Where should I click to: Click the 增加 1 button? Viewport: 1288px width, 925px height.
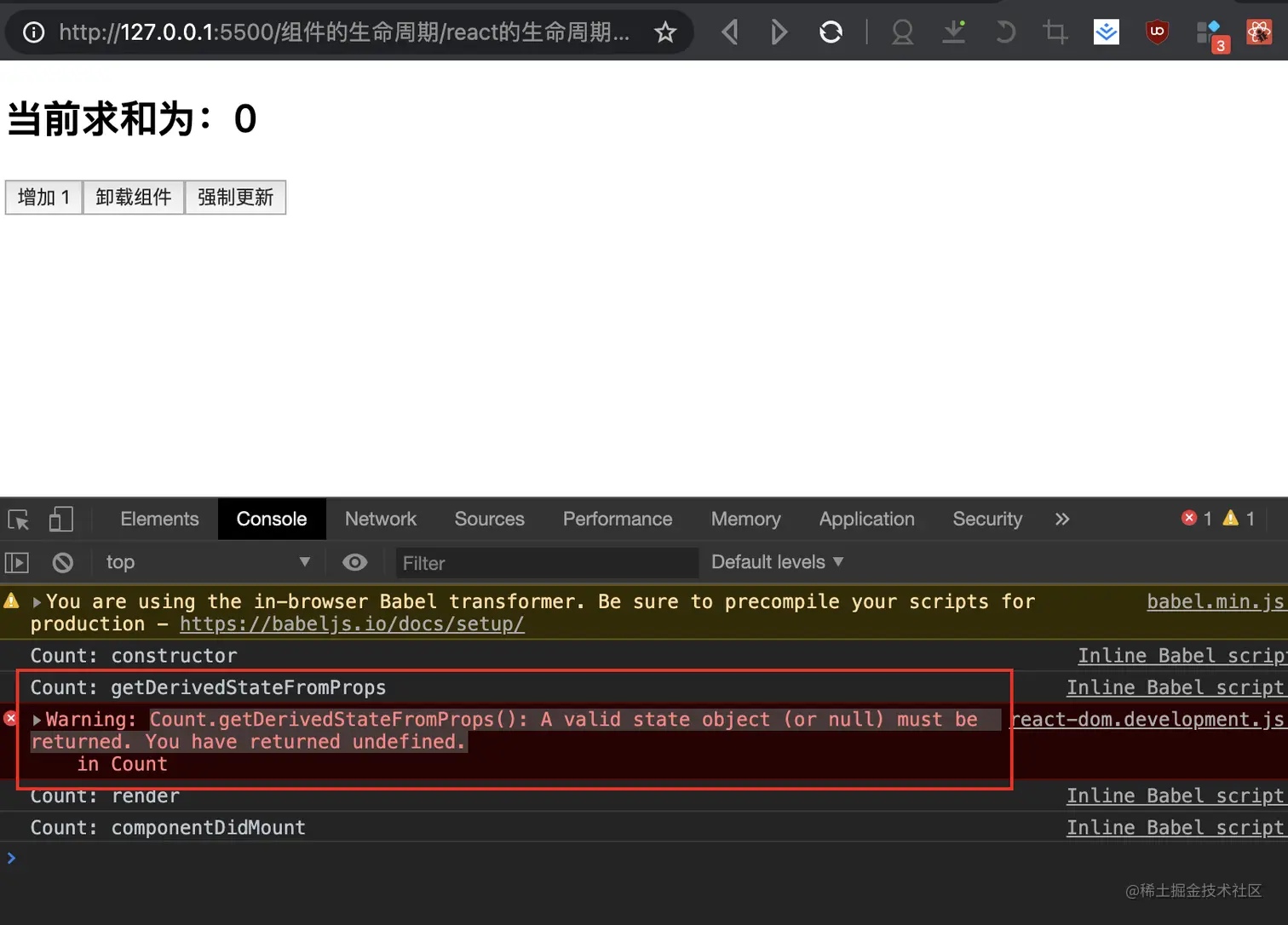pos(44,198)
